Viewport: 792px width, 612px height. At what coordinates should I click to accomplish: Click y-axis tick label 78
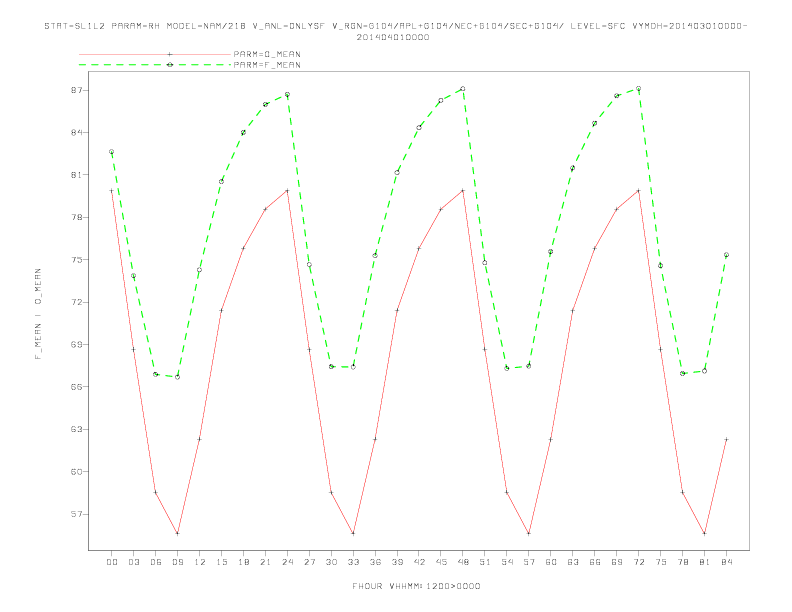(77, 217)
